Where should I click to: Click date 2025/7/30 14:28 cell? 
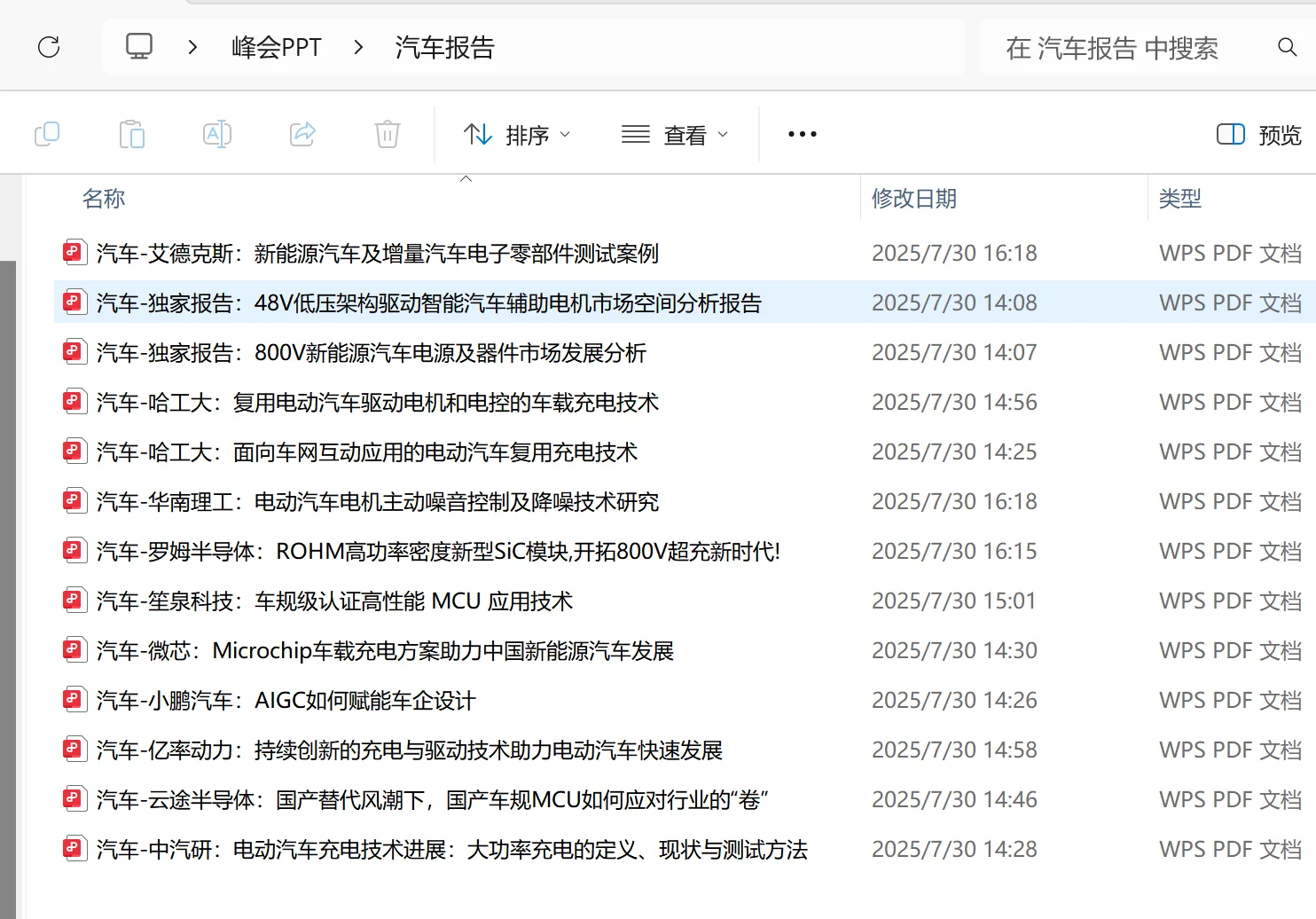[x=954, y=850]
